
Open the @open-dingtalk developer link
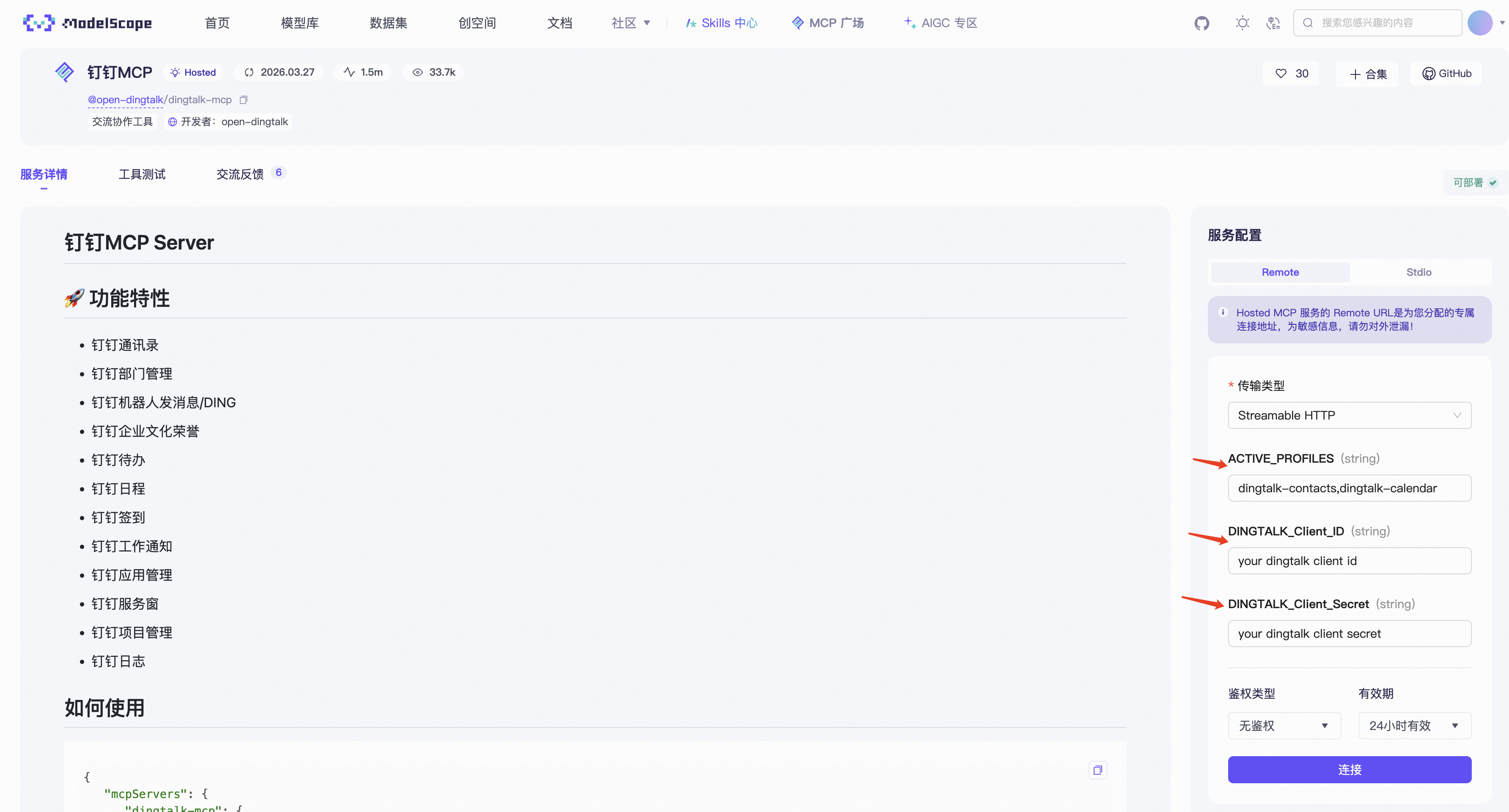pyautogui.click(x=125, y=99)
